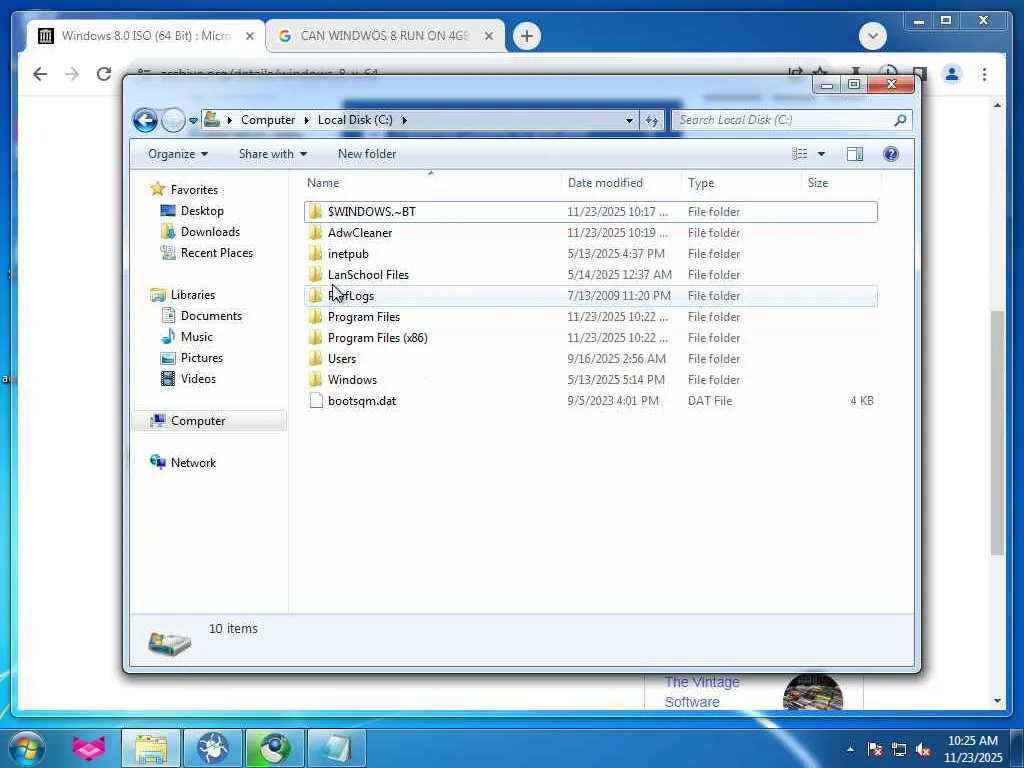The width and height of the screenshot is (1024, 768).
Task: Show hidden icons in system tray
Action: 850,750
